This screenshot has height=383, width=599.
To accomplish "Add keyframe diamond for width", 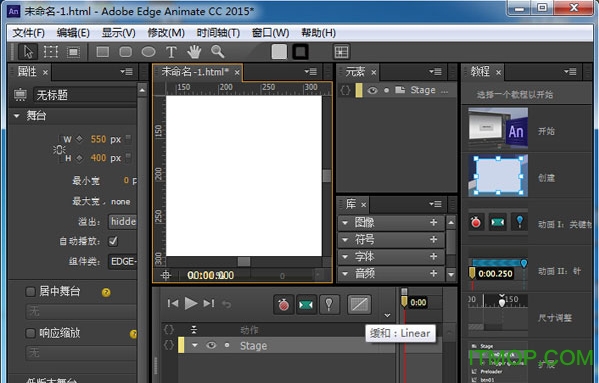I will pos(79,139).
